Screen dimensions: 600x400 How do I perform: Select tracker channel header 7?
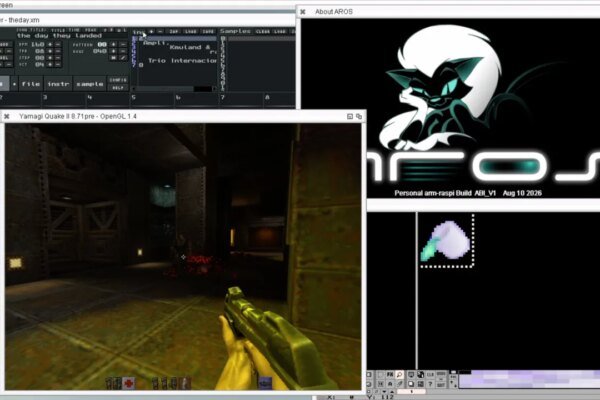[241, 98]
